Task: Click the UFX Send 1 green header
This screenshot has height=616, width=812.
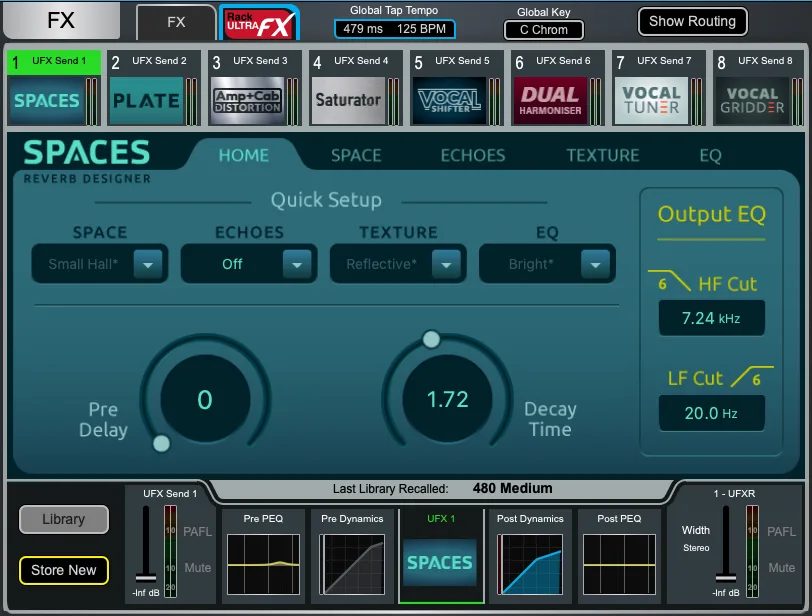Action: click(x=54, y=62)
